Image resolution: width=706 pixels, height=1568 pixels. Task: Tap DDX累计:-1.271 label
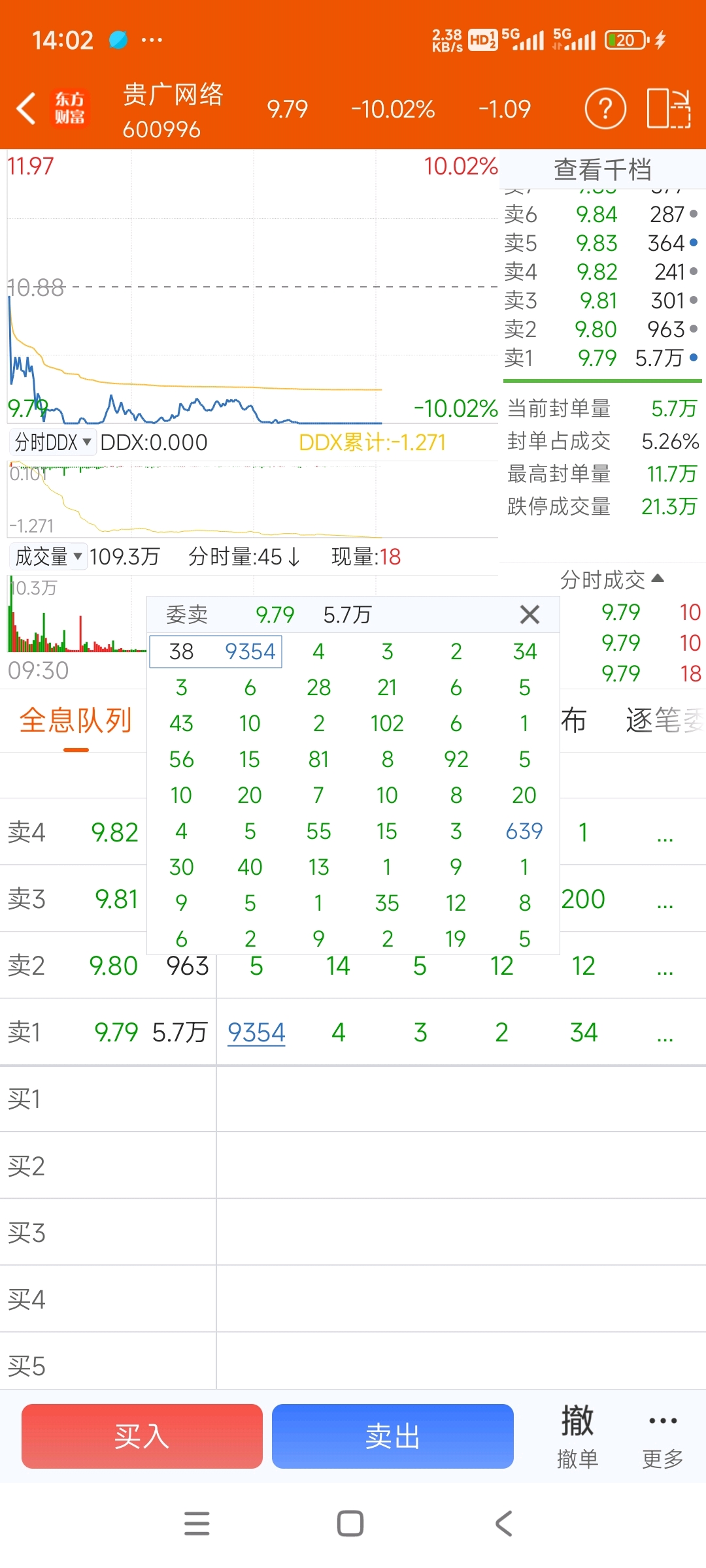(373, 442)
